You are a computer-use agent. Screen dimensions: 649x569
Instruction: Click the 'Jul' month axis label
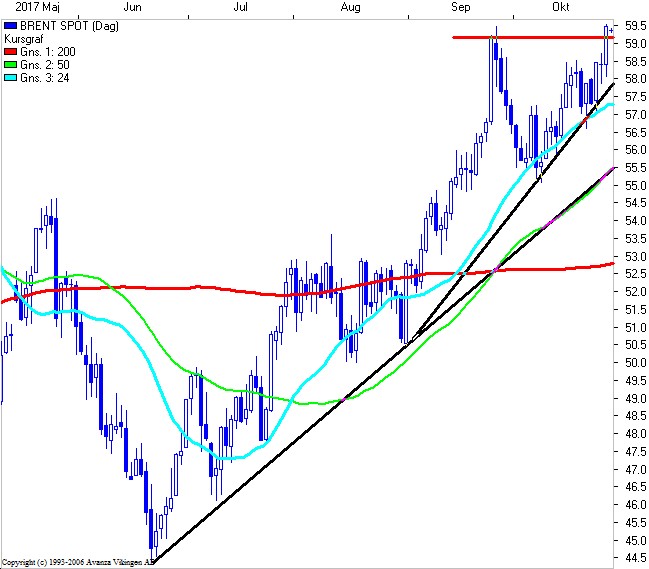(240, 8)
